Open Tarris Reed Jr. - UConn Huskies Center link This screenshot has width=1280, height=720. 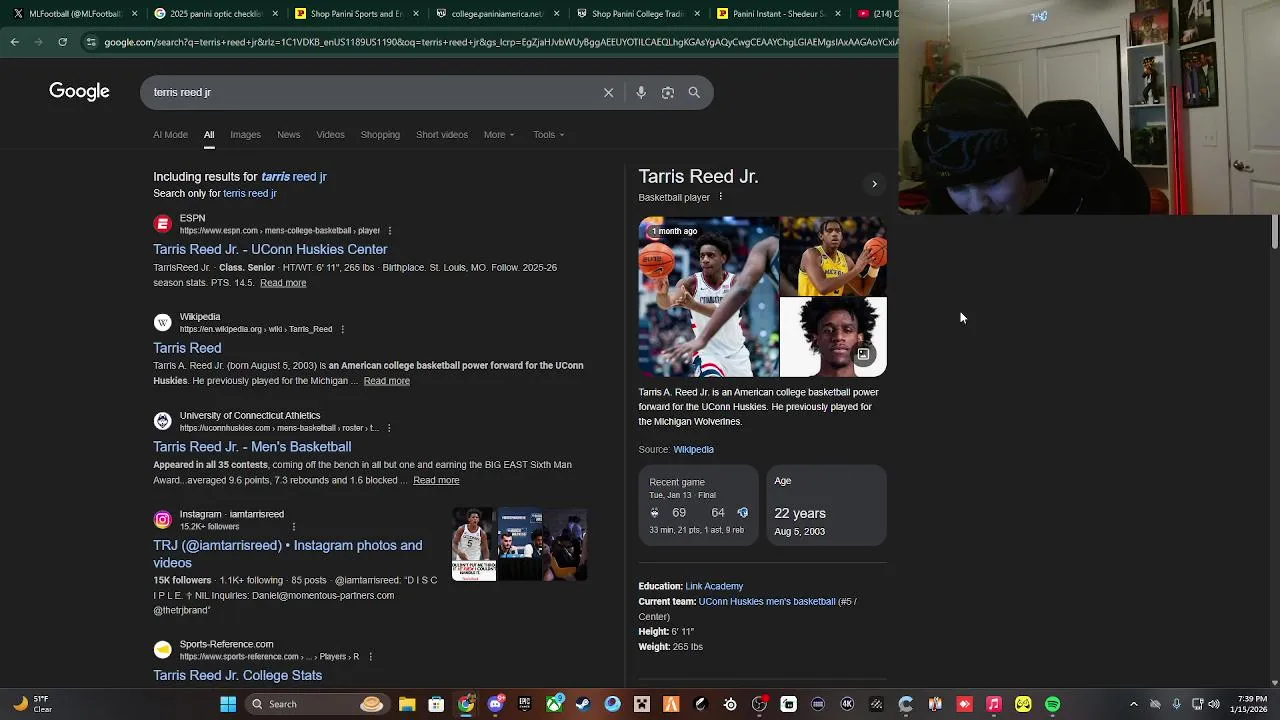point(270,249)
